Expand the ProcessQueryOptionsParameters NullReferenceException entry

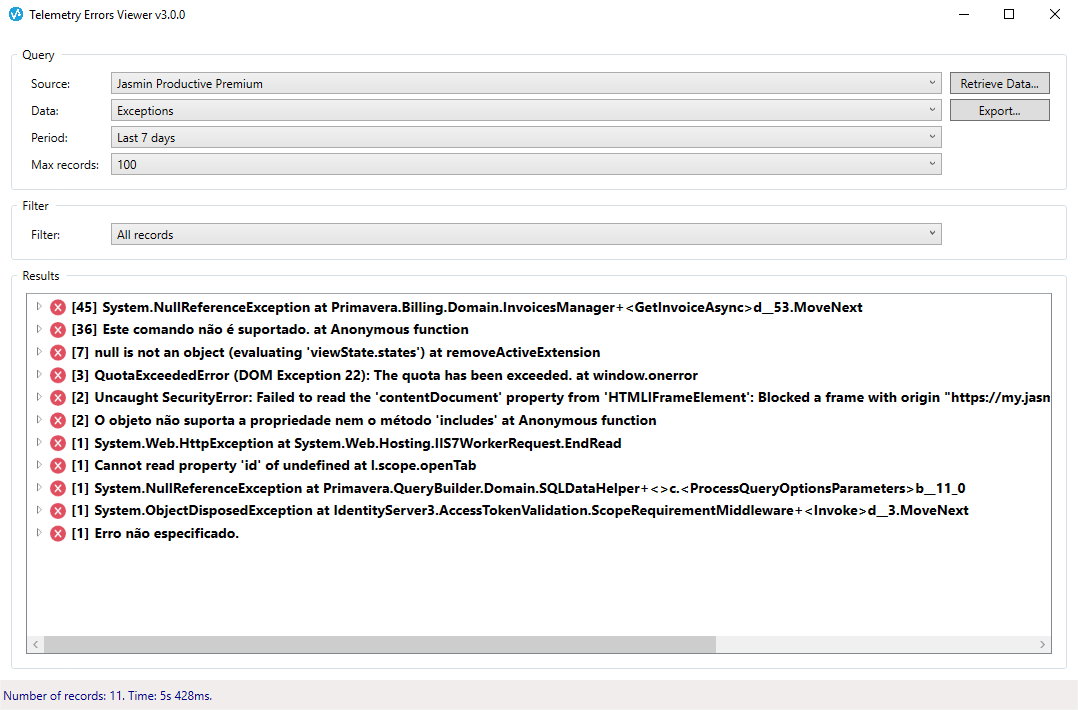39,488
